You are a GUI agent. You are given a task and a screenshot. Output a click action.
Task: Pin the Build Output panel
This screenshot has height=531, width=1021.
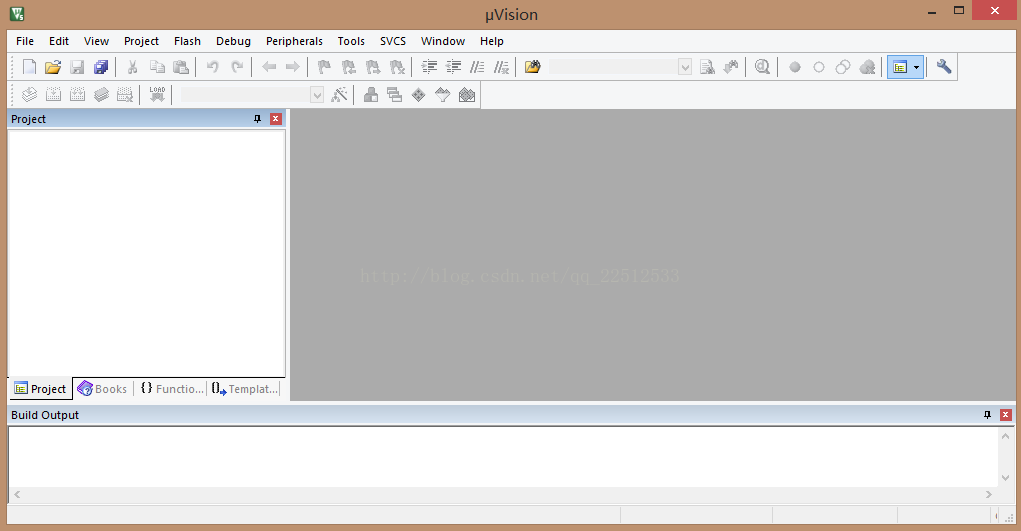(987, 415)
